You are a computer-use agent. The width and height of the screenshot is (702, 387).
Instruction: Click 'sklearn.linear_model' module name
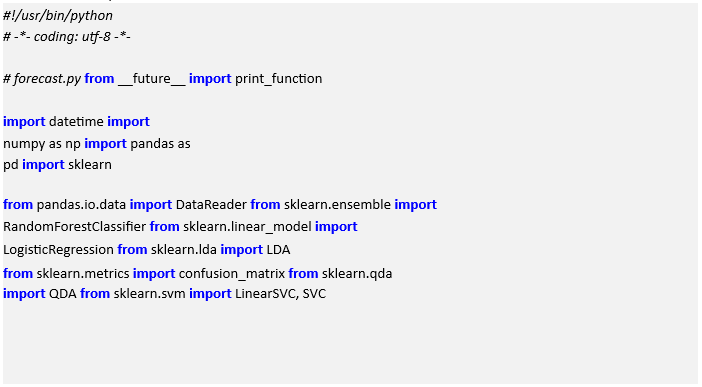[247, 227]
